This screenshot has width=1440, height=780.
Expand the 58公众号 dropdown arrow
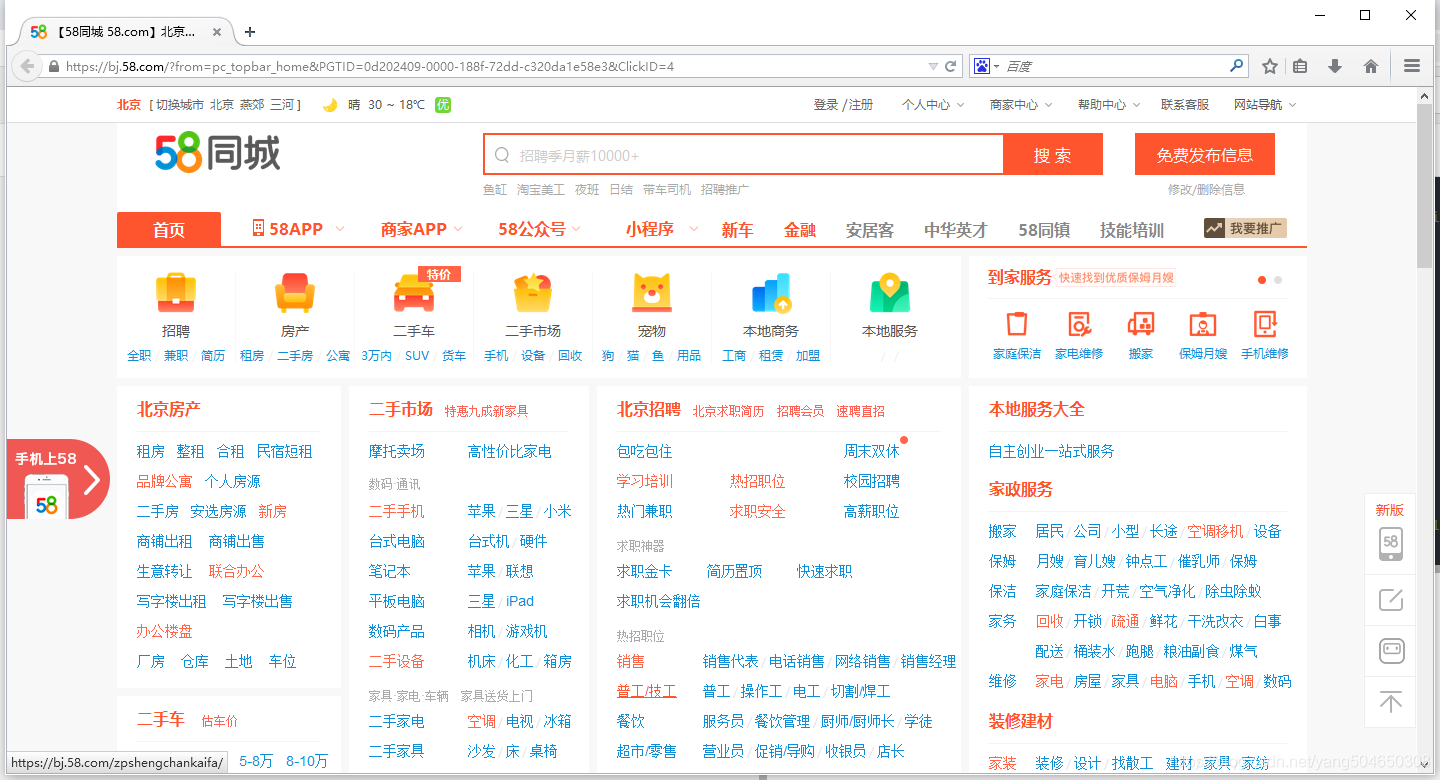click(x=576, y=229)
